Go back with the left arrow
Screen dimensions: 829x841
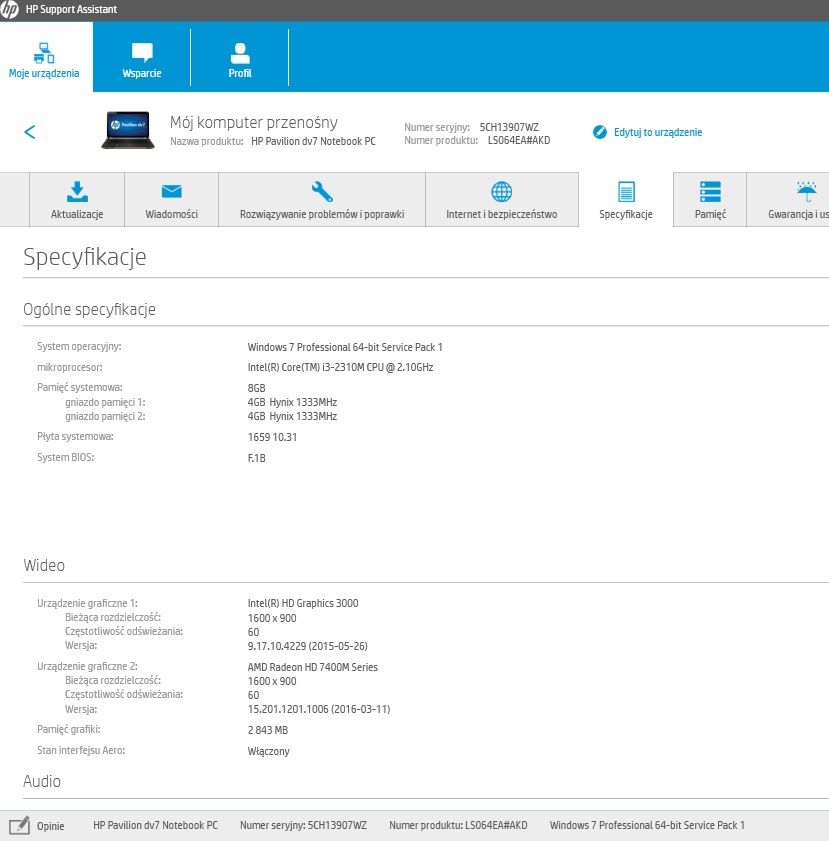[30, 131]
